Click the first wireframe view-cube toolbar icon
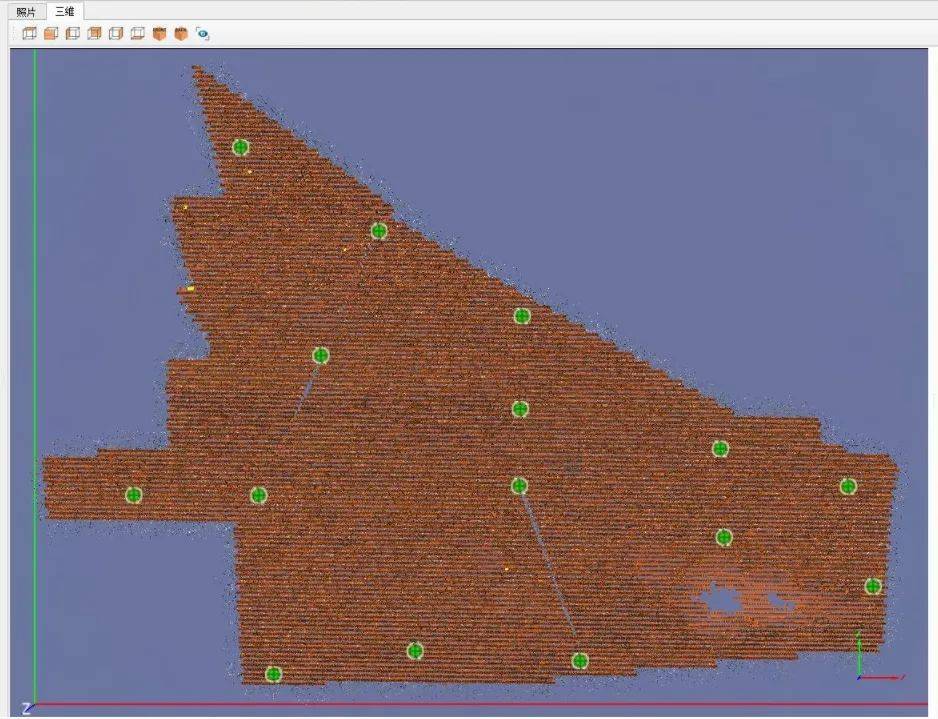938x719 pixels. pyautogui.click(x=29, y=33)
